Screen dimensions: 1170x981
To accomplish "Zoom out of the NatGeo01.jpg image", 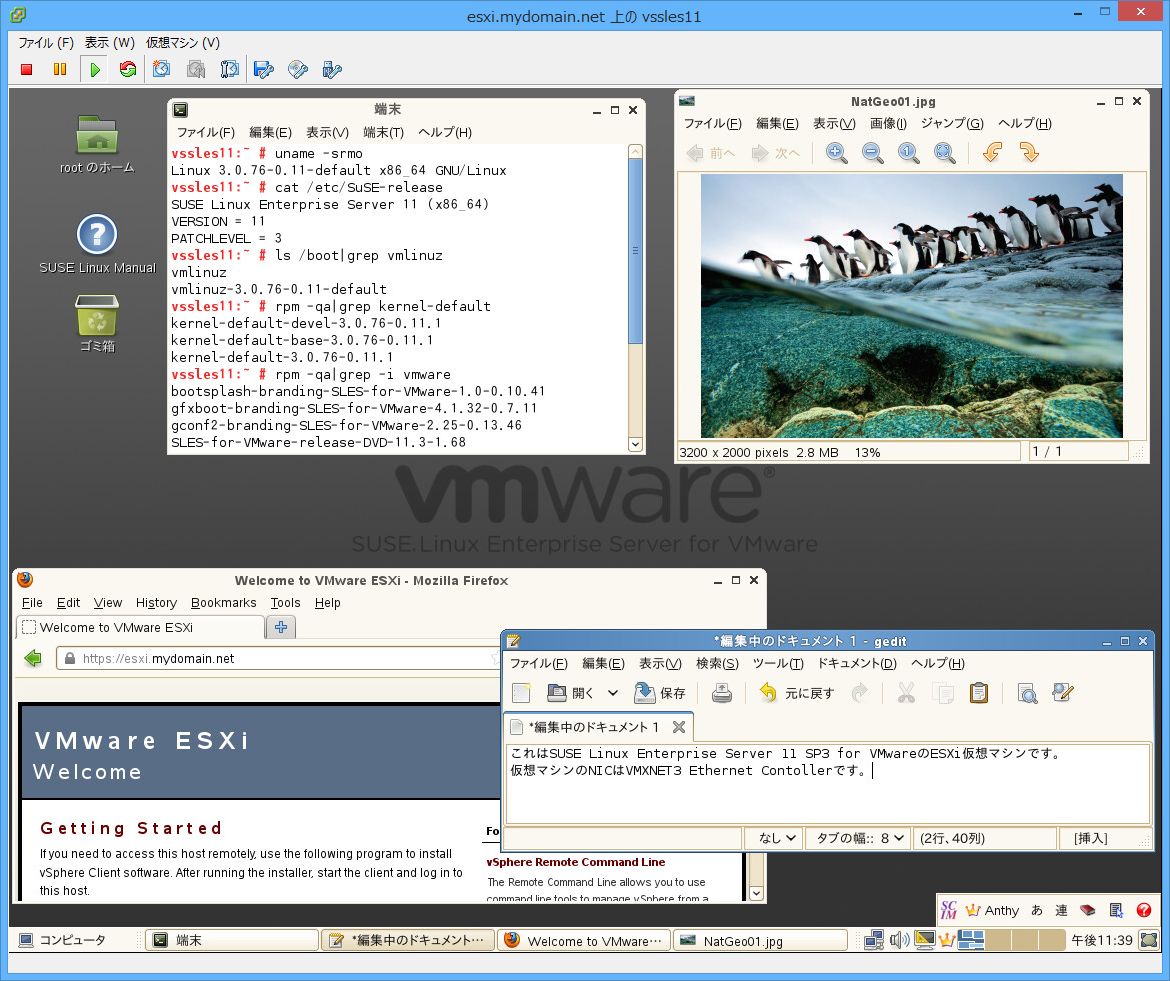I will [x=872, y=153].
